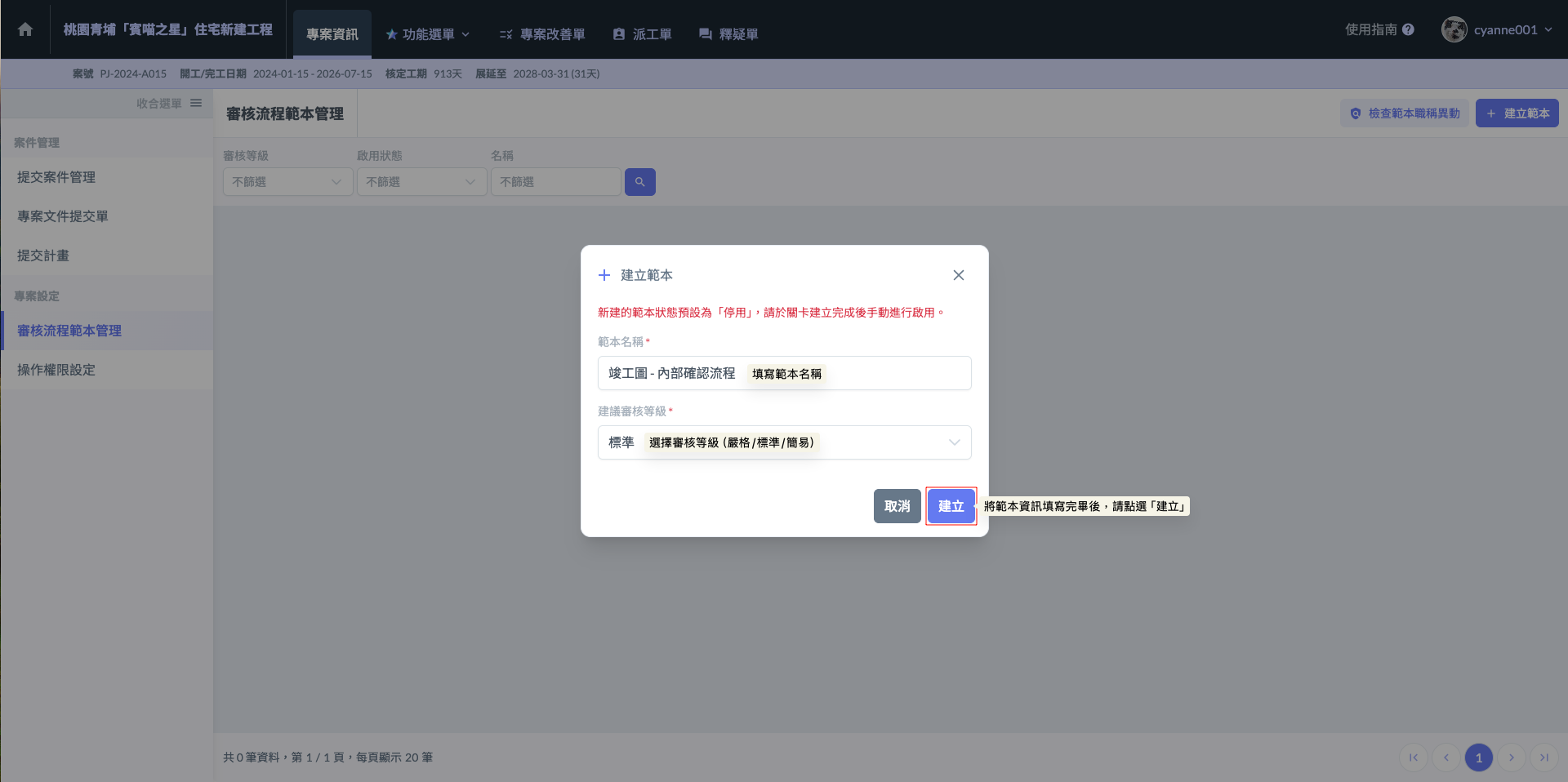Collapse the sidebar with 收合選單 icon
Viewport: 1568px width, 782px height.
[x=196, y=103]
